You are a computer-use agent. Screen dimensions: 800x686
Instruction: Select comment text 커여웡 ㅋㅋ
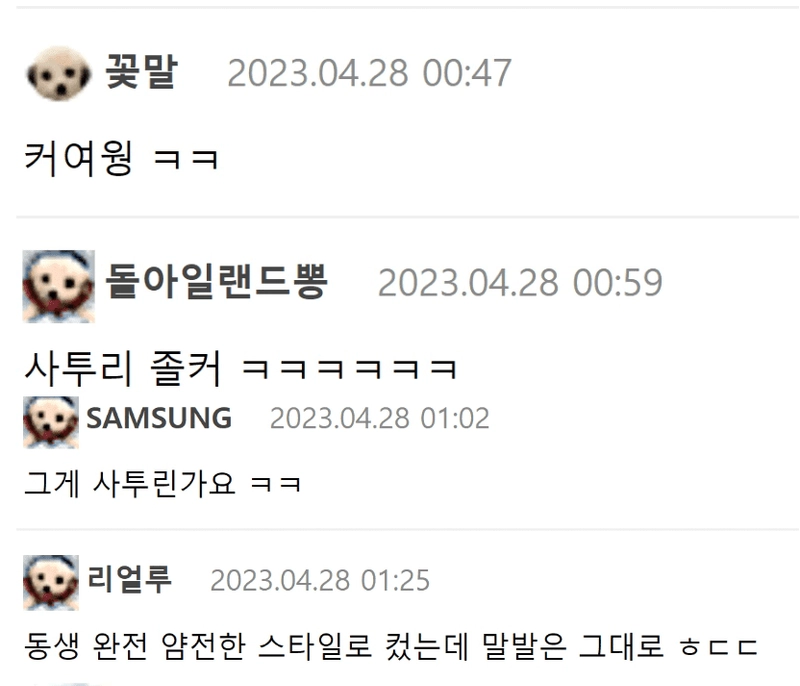(x=121, y=159)
